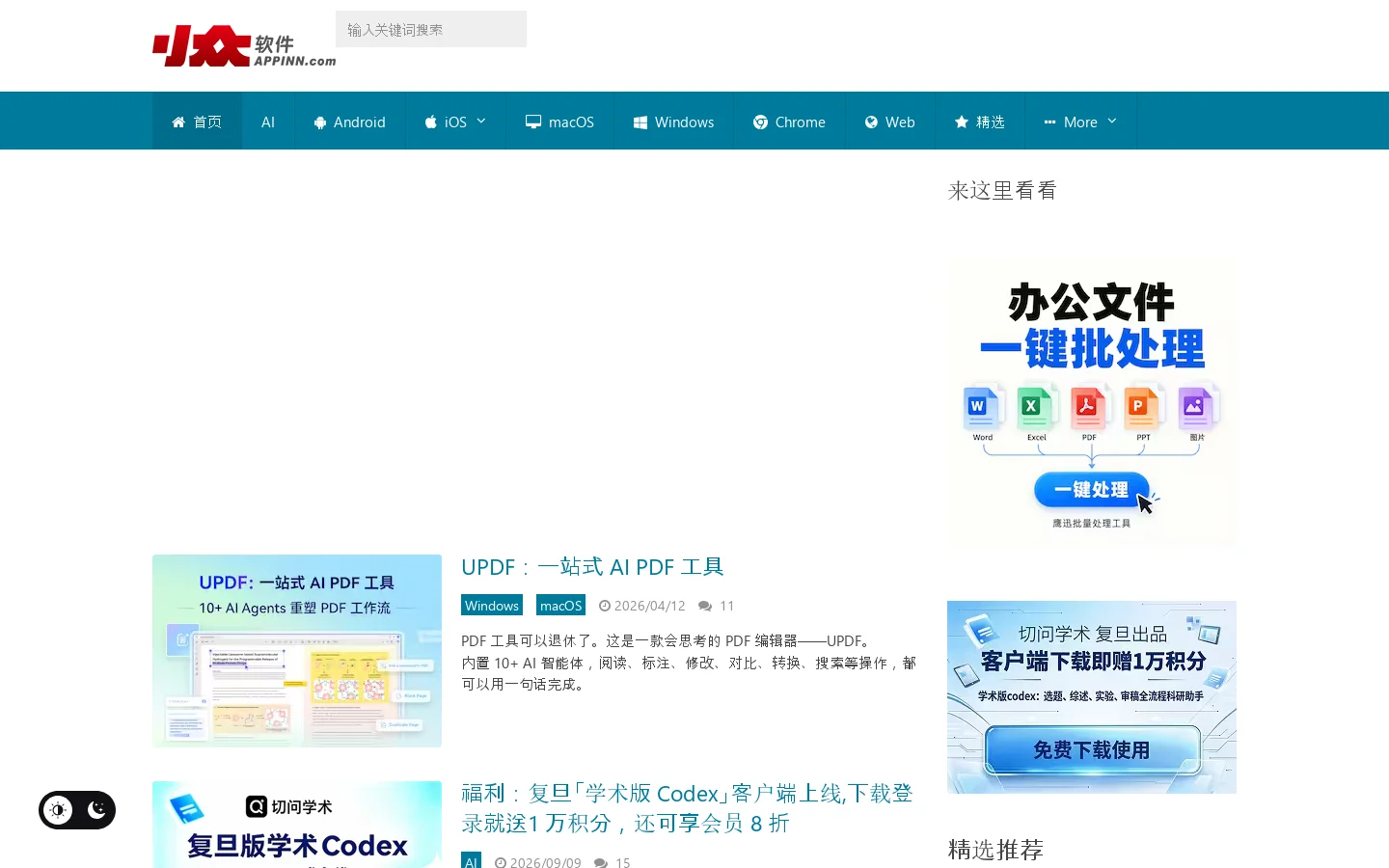Click the 小众软件 APPINN.com logo
The image size is (1389, 868).
coord(244,45)
